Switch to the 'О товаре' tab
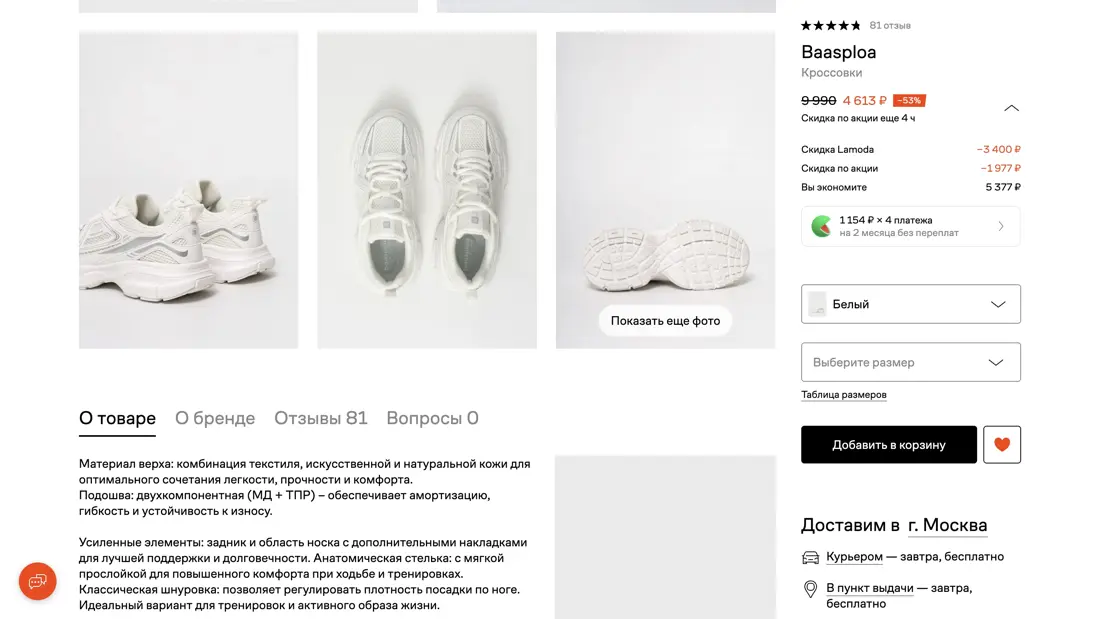The width and height of the screenshot is (1100, 619). pyautogui.click(x=116, y=418)
